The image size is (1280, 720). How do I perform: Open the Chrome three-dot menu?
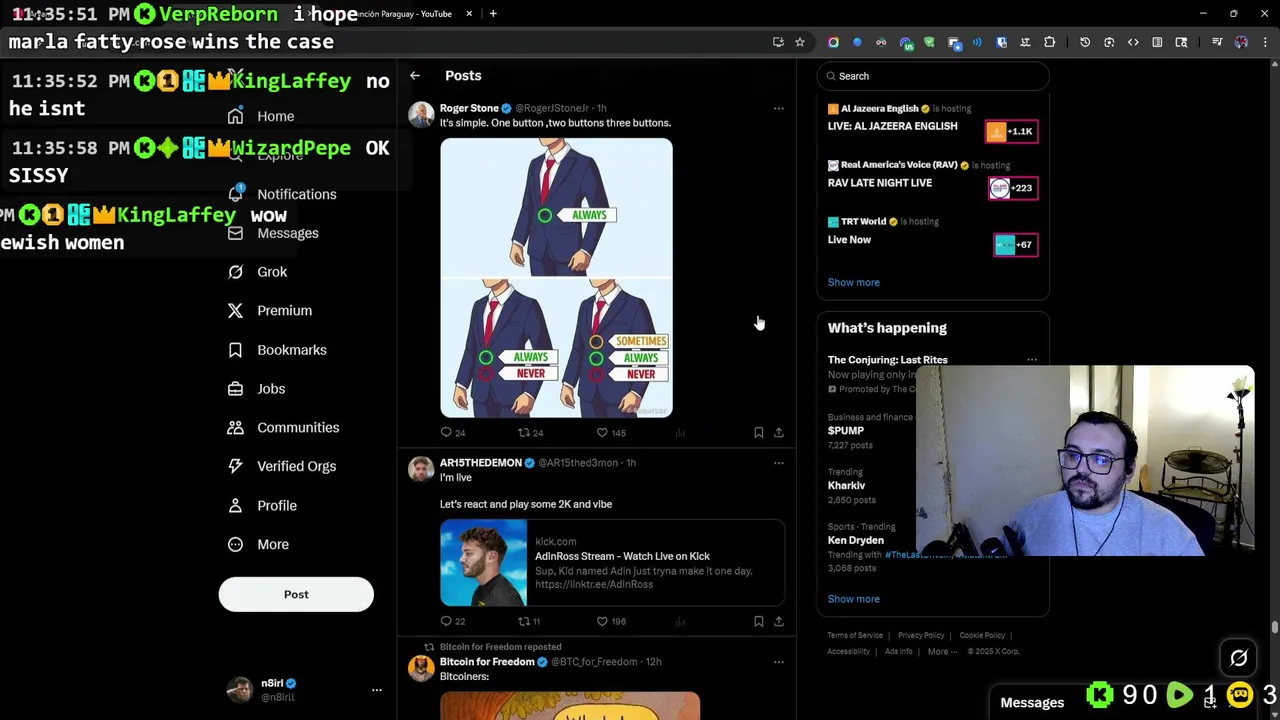tap(1266, 42)
